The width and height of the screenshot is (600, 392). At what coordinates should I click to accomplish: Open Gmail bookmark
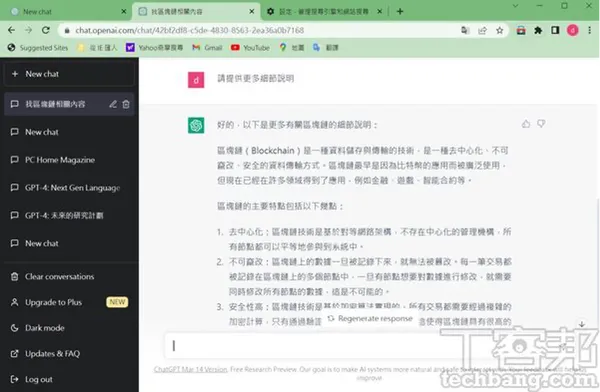tap(207, 47)
